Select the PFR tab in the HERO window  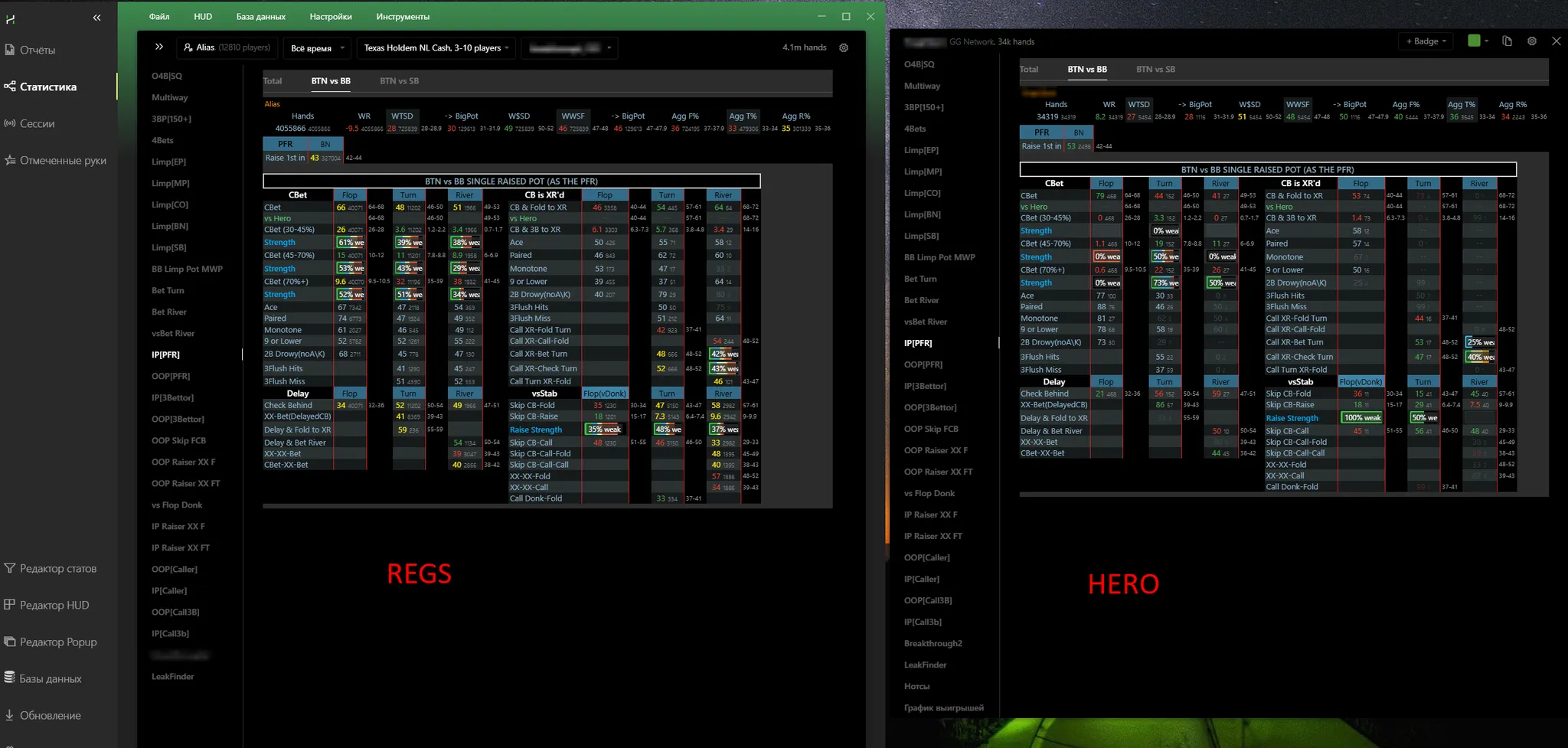[1042, 132]
